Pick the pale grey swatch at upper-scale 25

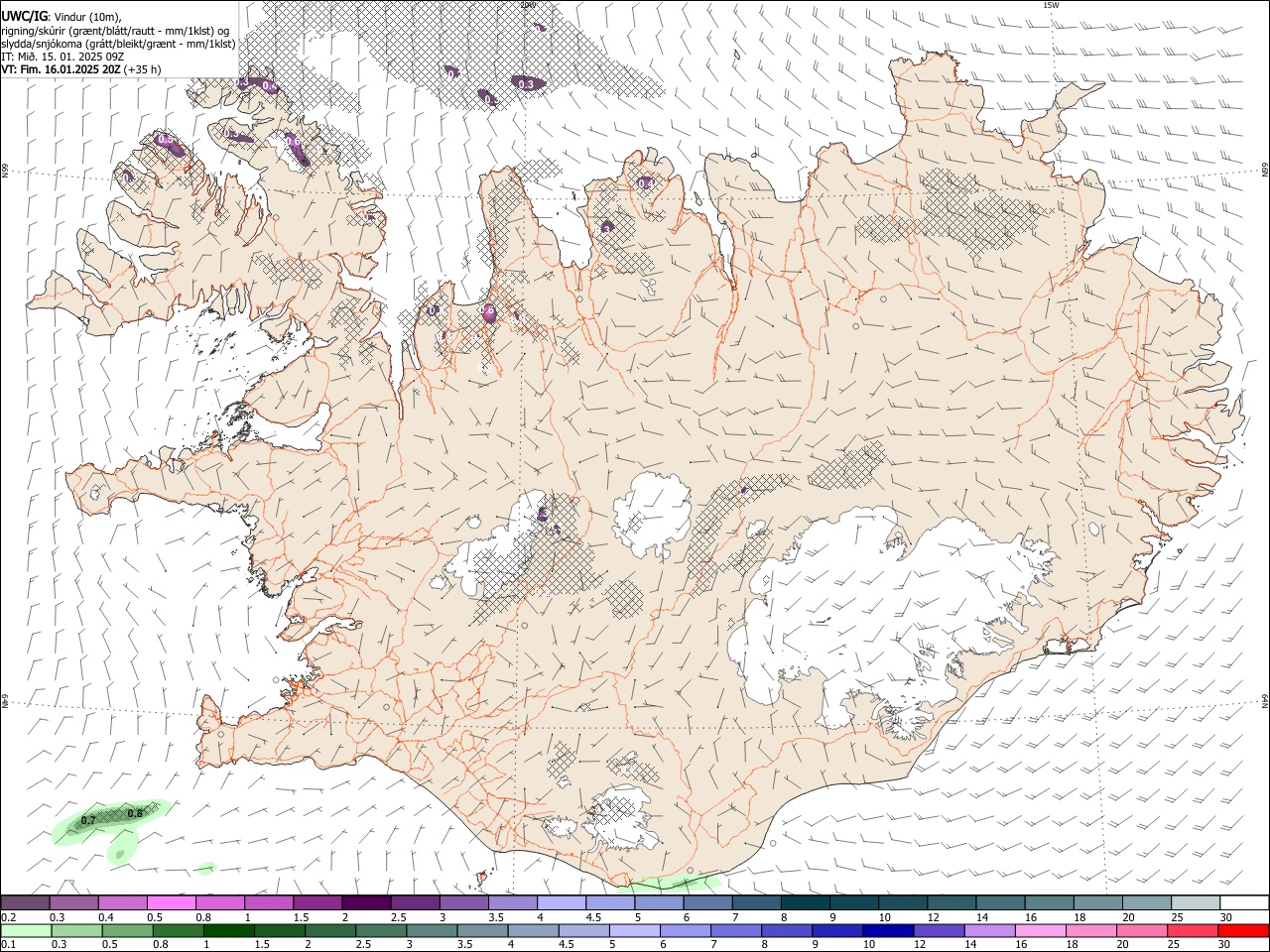[1196, 903]
